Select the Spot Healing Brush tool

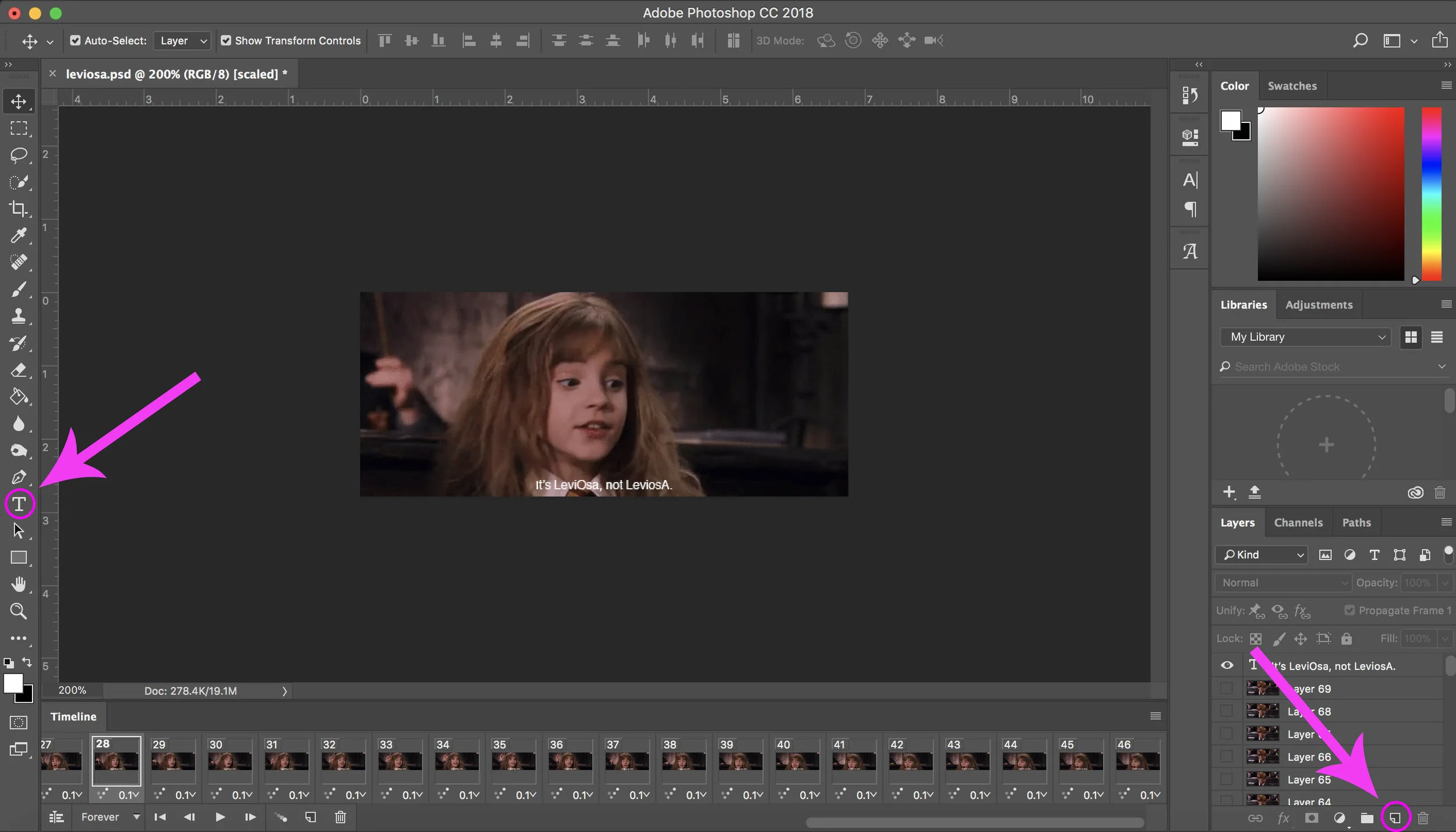tap(19, 262)
